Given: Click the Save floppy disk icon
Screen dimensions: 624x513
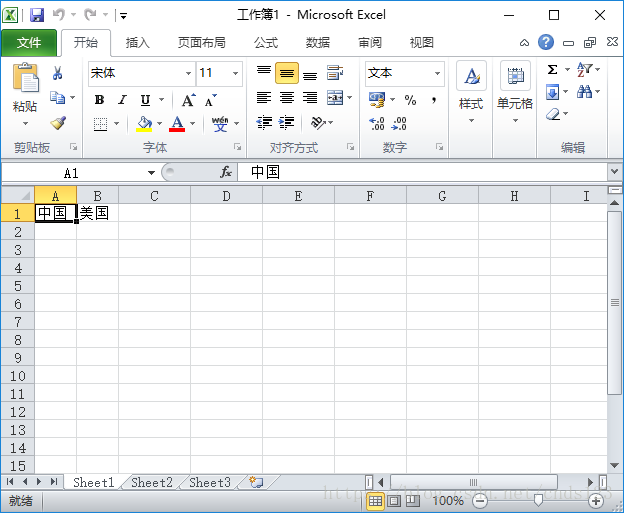Looking at the screenshot, I should [x=37, y=15].
